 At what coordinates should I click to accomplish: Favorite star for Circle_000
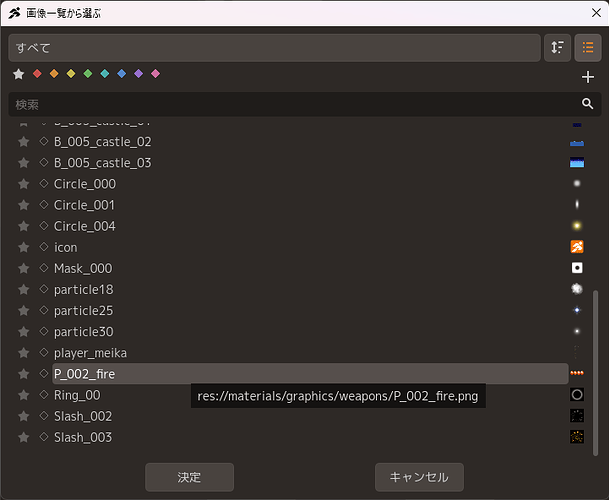coord(24,183)
